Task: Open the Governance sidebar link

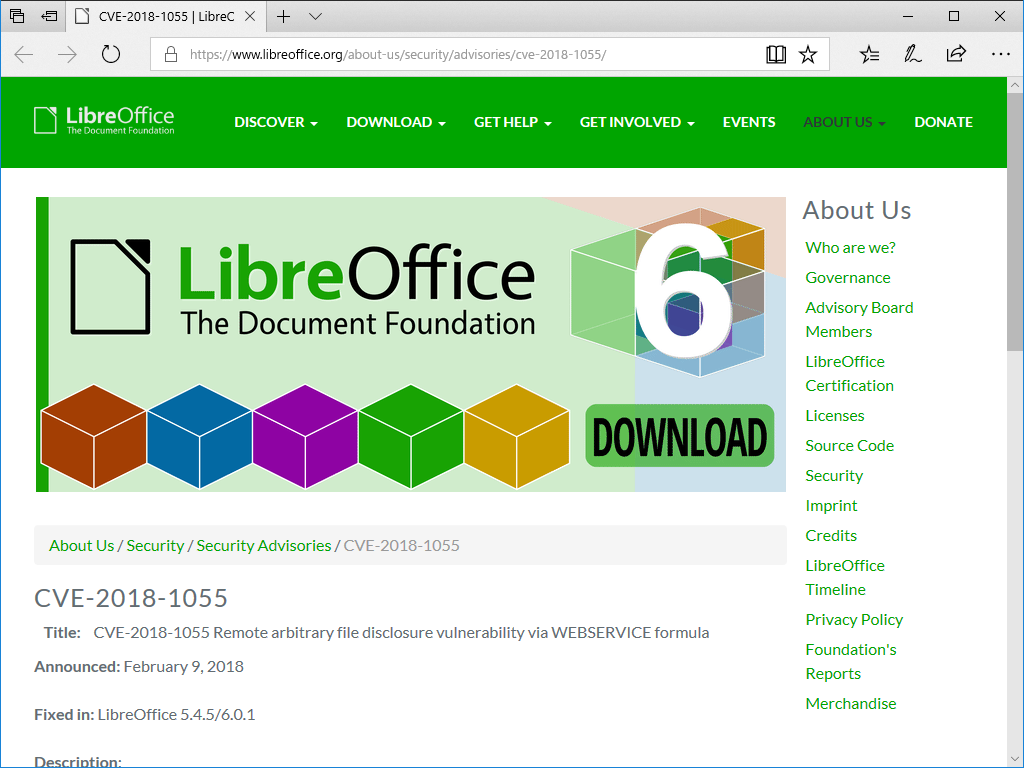Action: tap(848, 278)
